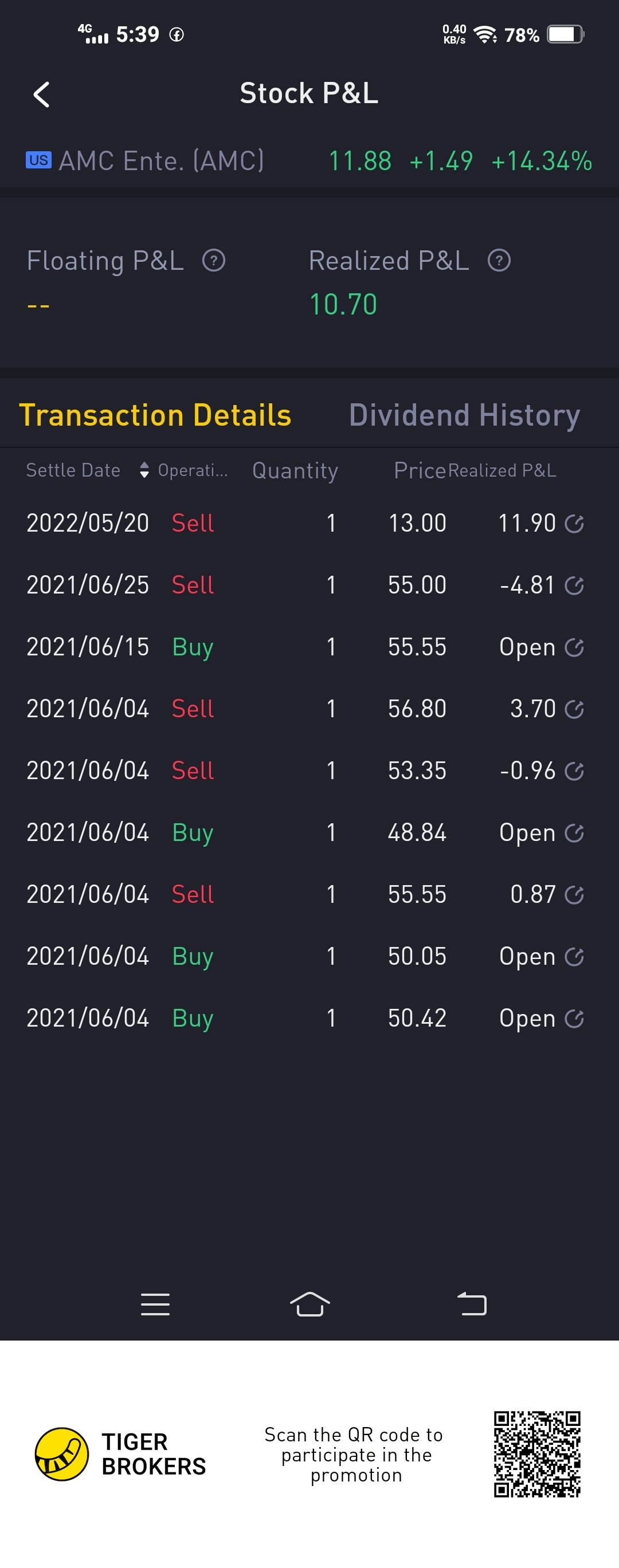Sort by Settle Date arrows
The image size is (619, 1568).
point(144,470)
